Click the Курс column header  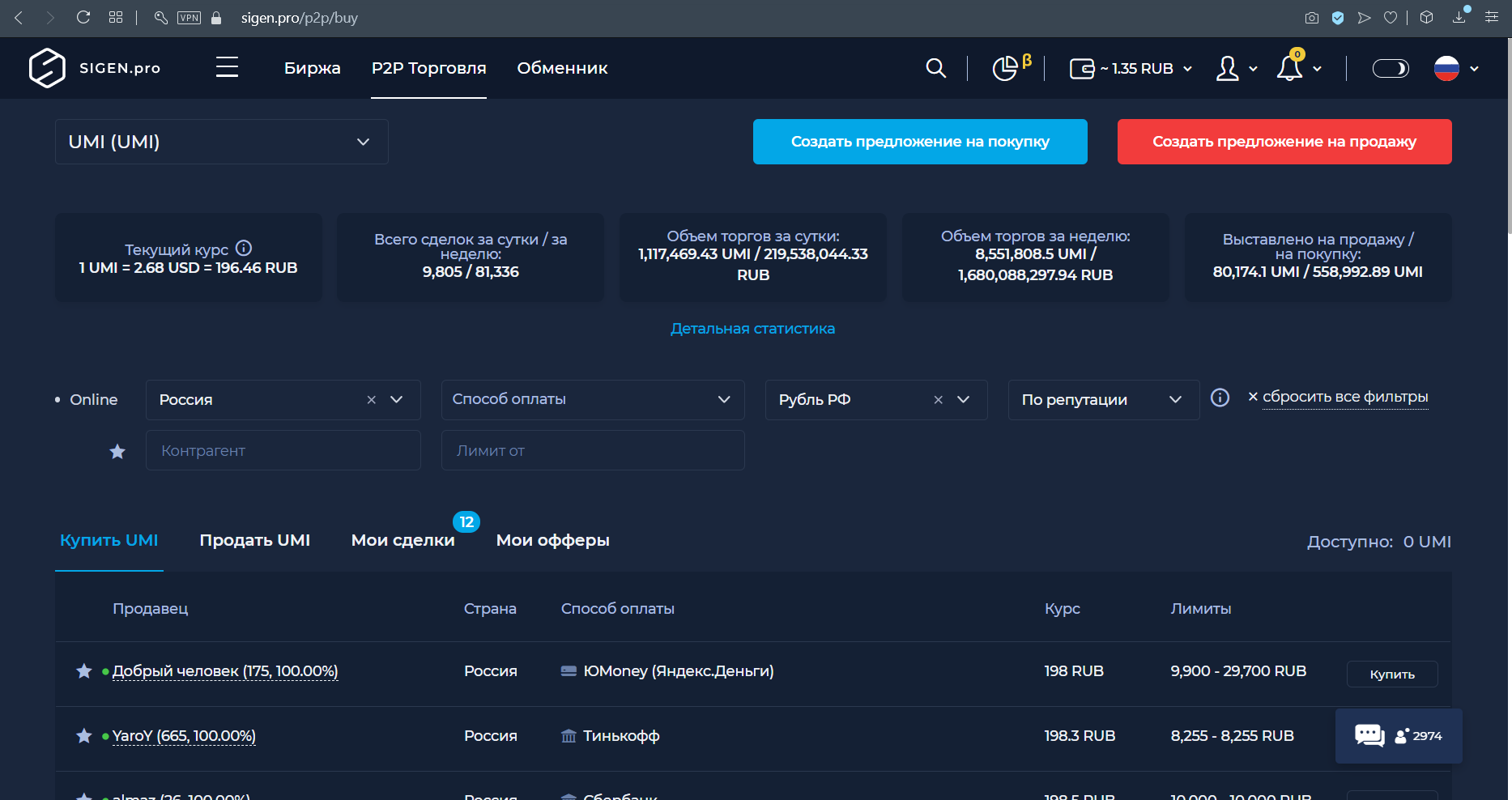(1063, 609)
